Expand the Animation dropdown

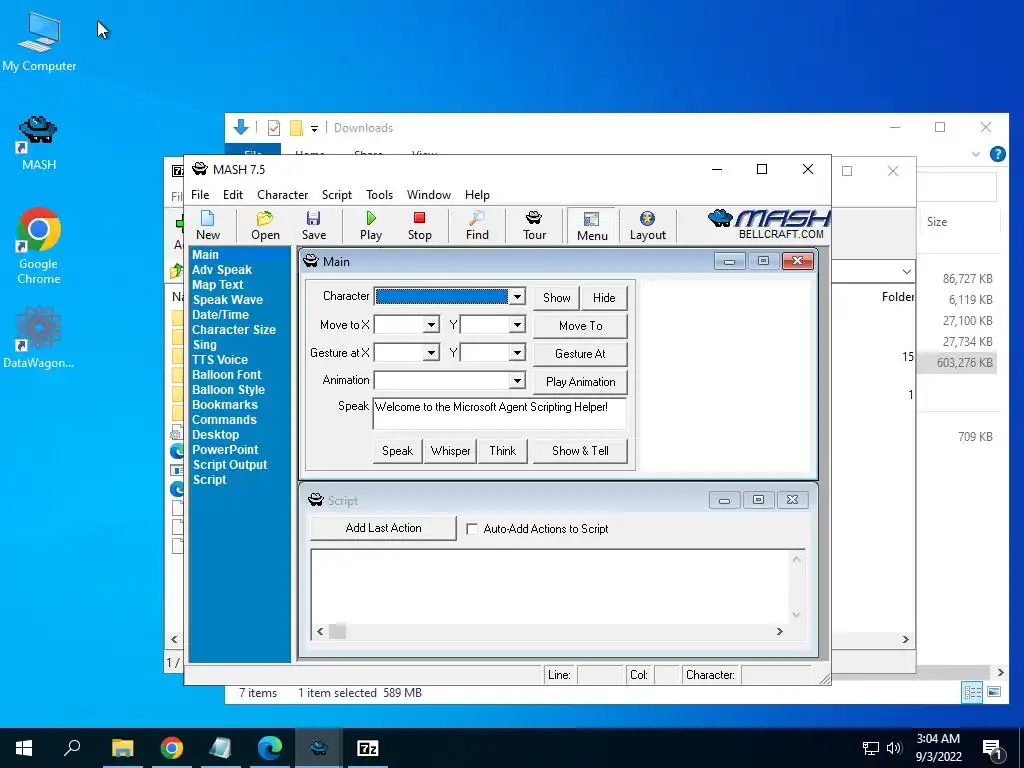pos(517,381)
